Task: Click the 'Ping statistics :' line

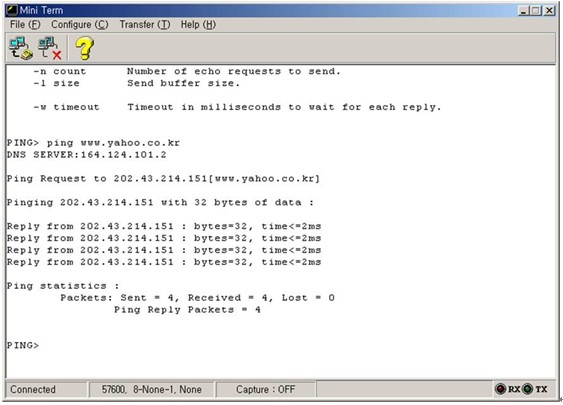Action: (63, 286)
